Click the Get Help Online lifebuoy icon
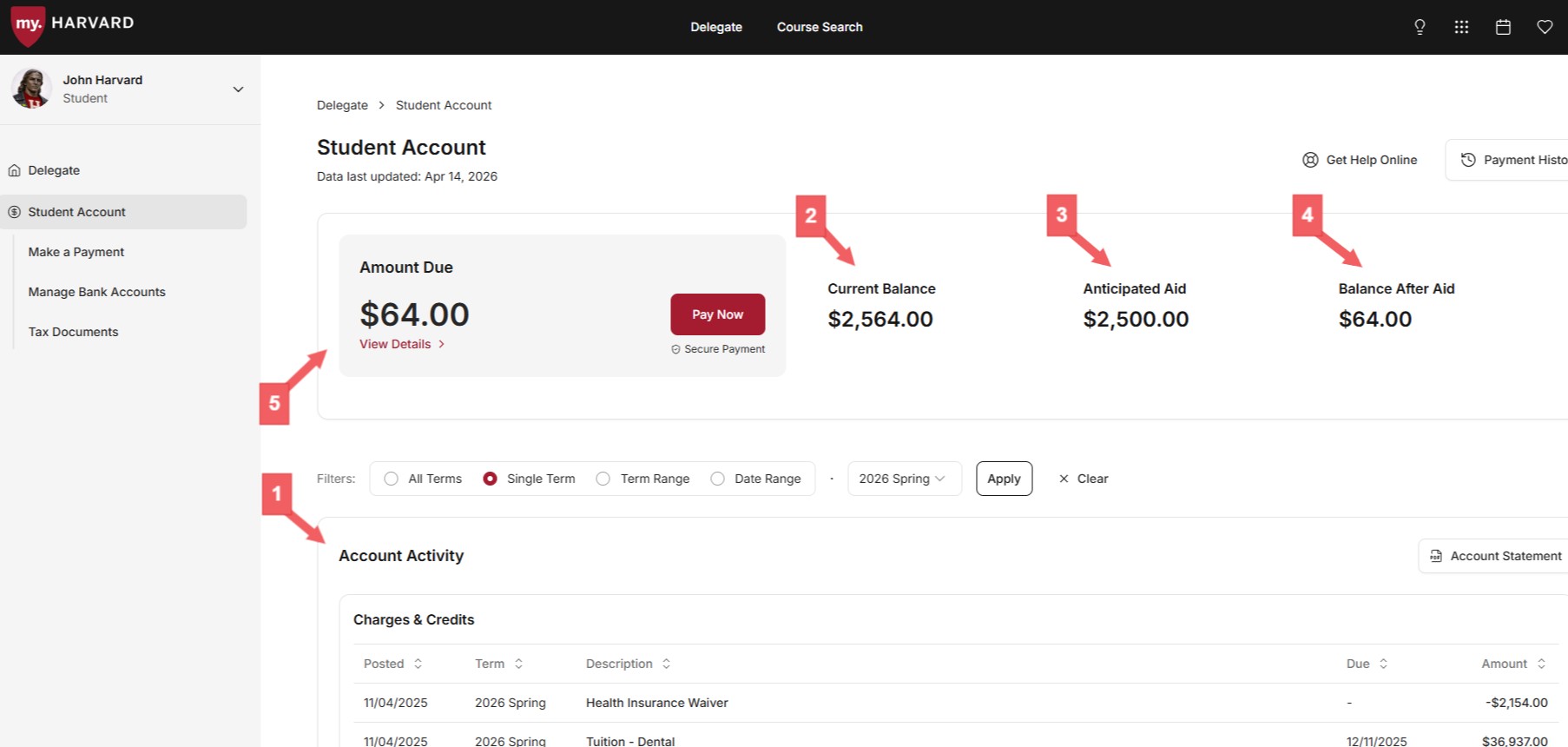The image size is (1568, 747). coord(1310,160)
